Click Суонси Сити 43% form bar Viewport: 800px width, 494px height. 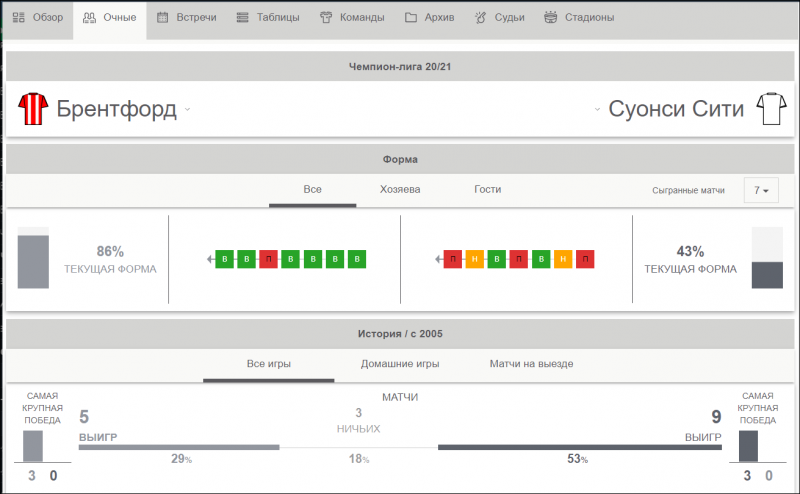[x=767, y=258]
